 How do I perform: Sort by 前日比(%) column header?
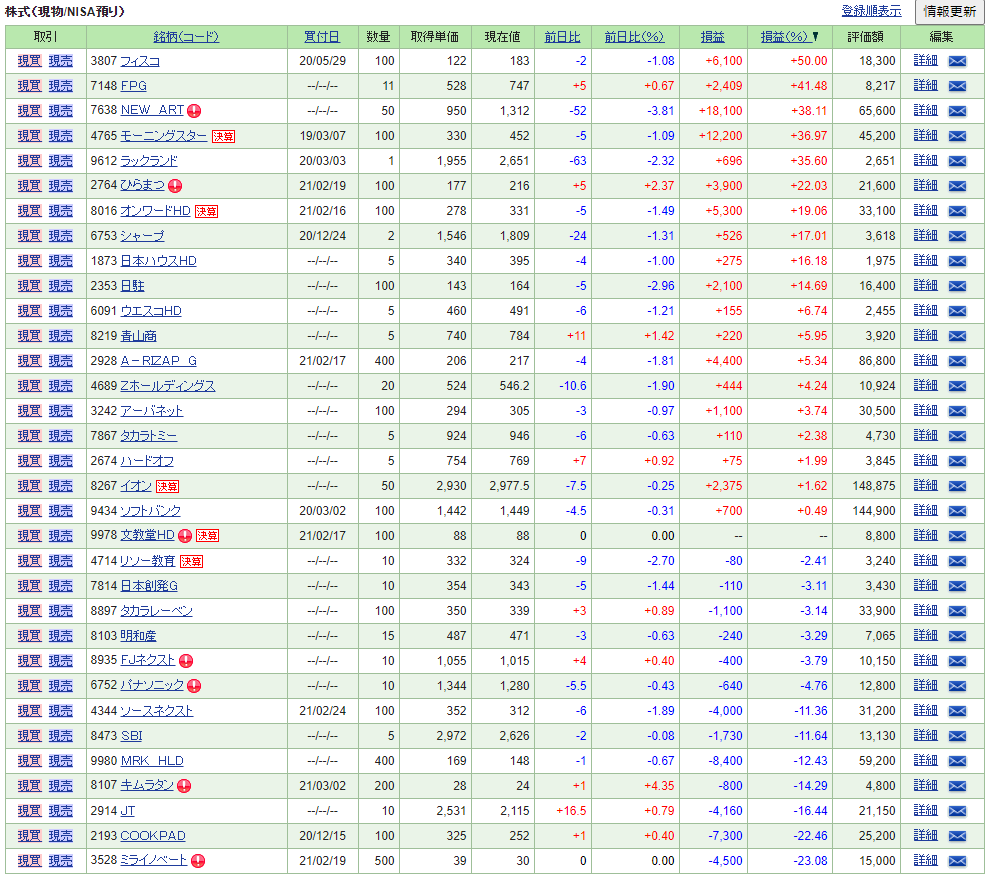635,37
